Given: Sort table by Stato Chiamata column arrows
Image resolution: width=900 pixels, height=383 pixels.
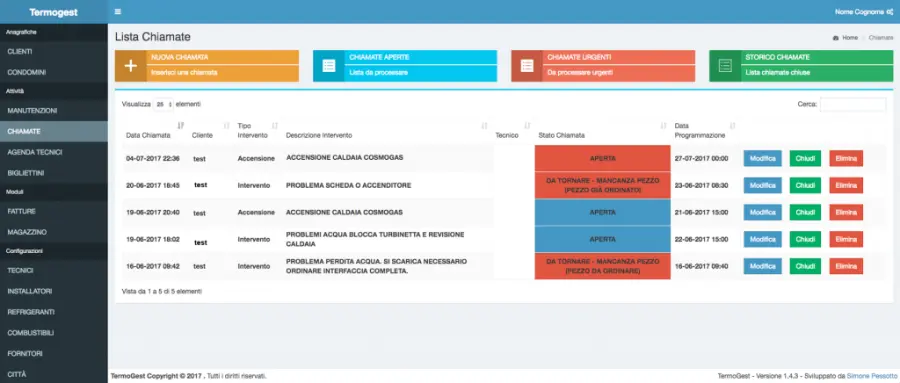Looking at the screenshot, I should coord(664,125).
